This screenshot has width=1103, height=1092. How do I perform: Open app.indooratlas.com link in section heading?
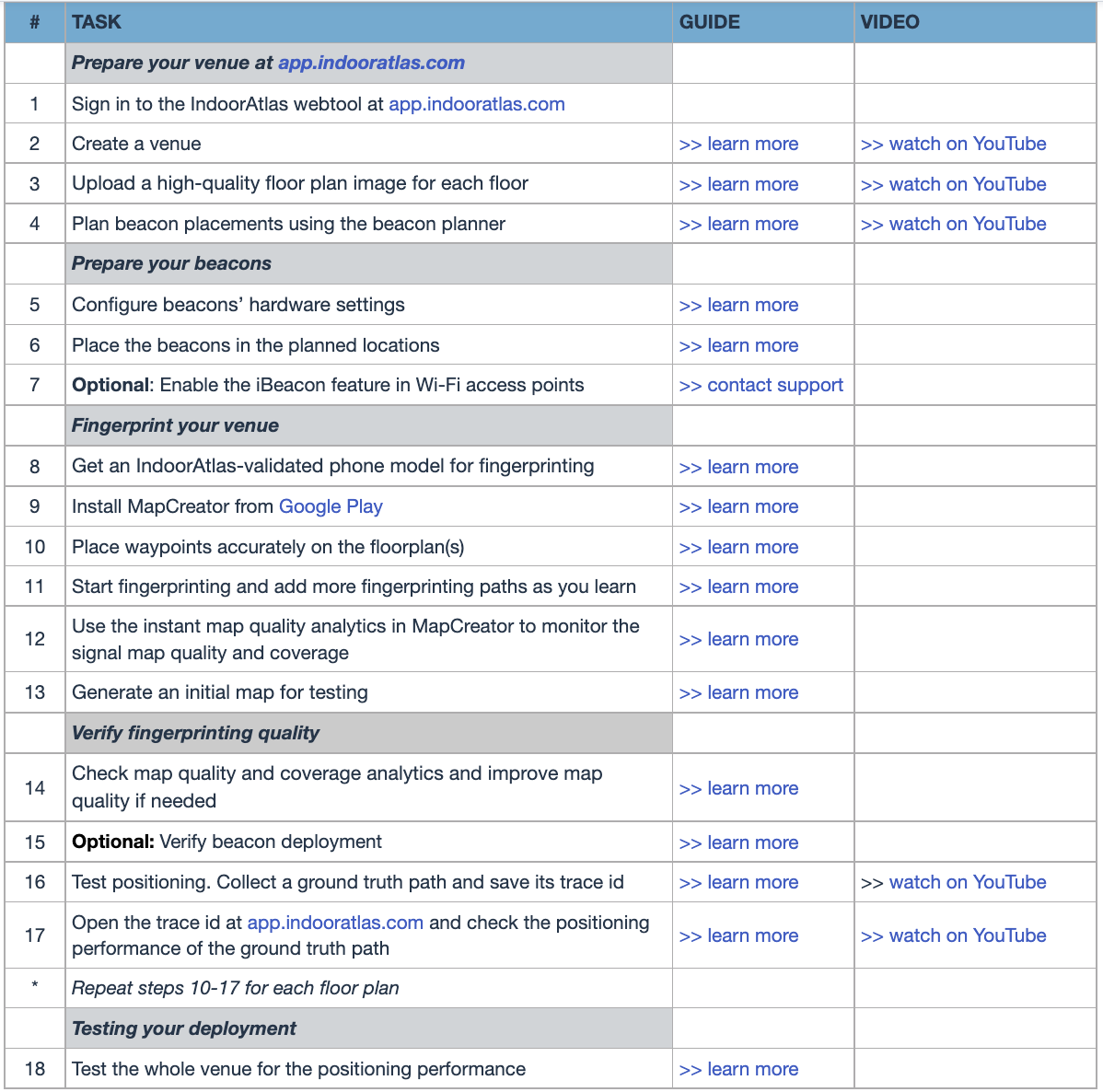pos(371,63)
